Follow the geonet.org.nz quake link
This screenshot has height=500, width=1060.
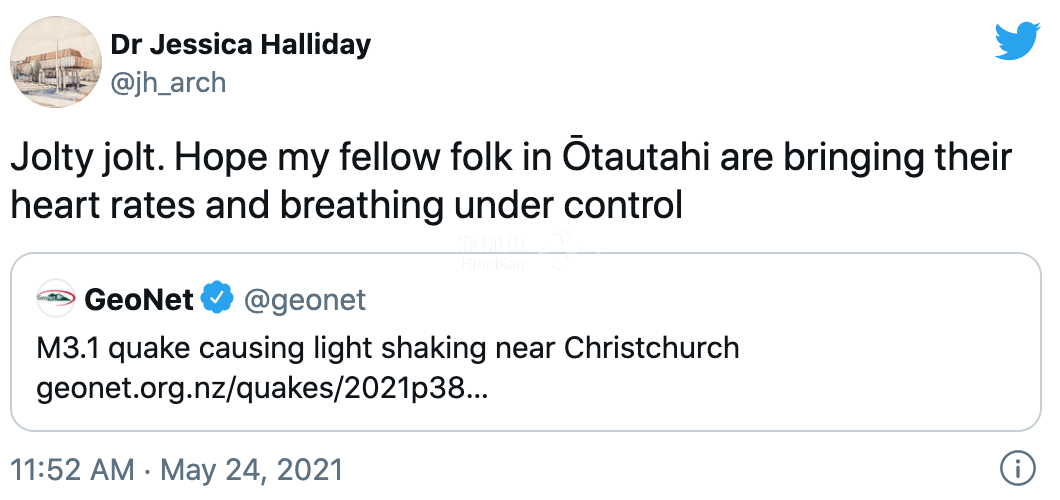click(x=262, y=388)
